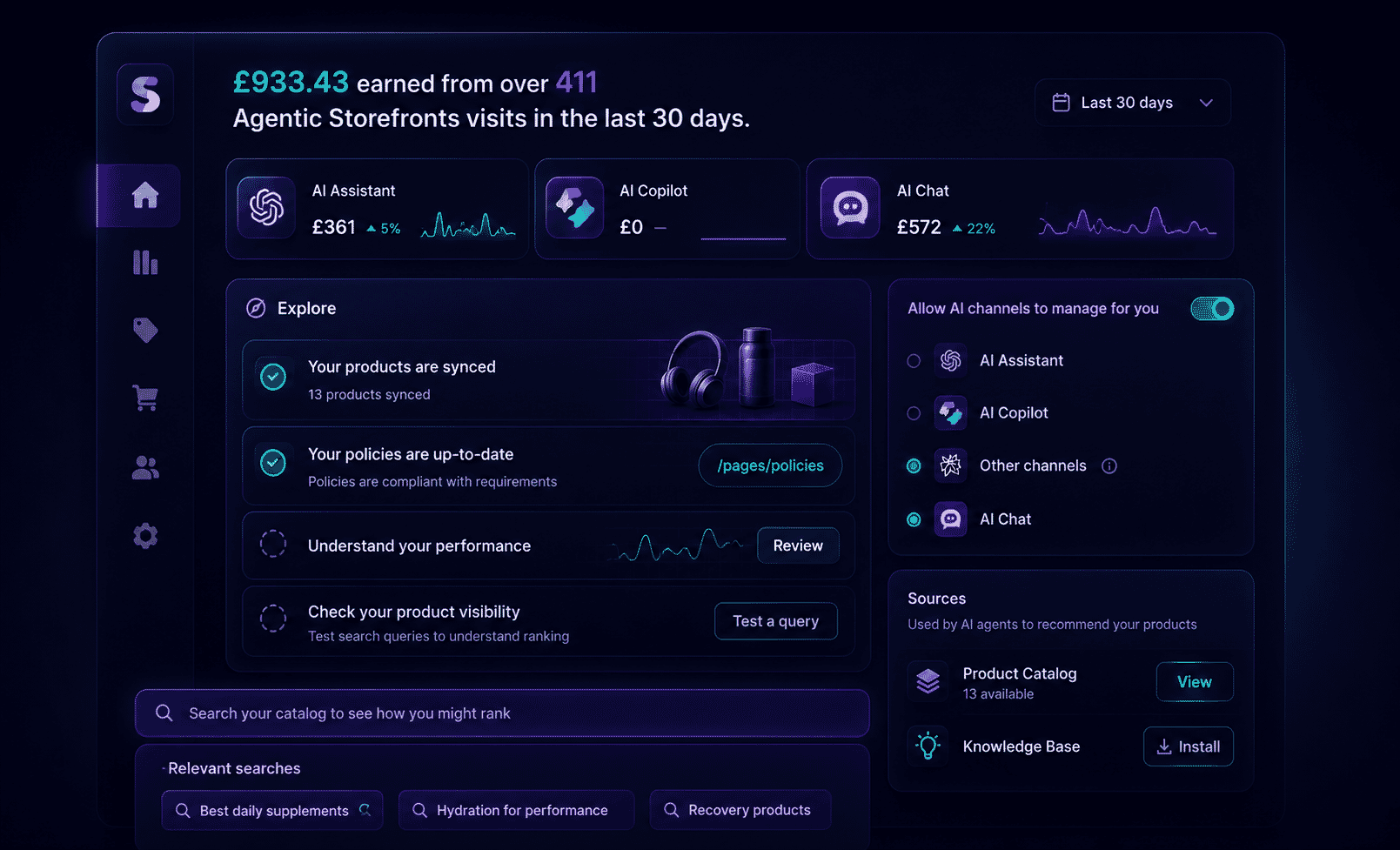The width and height of the screenshot is (1400, 850).
Task: Click the catalog search magnifier icon
Action: pos(164,713)
